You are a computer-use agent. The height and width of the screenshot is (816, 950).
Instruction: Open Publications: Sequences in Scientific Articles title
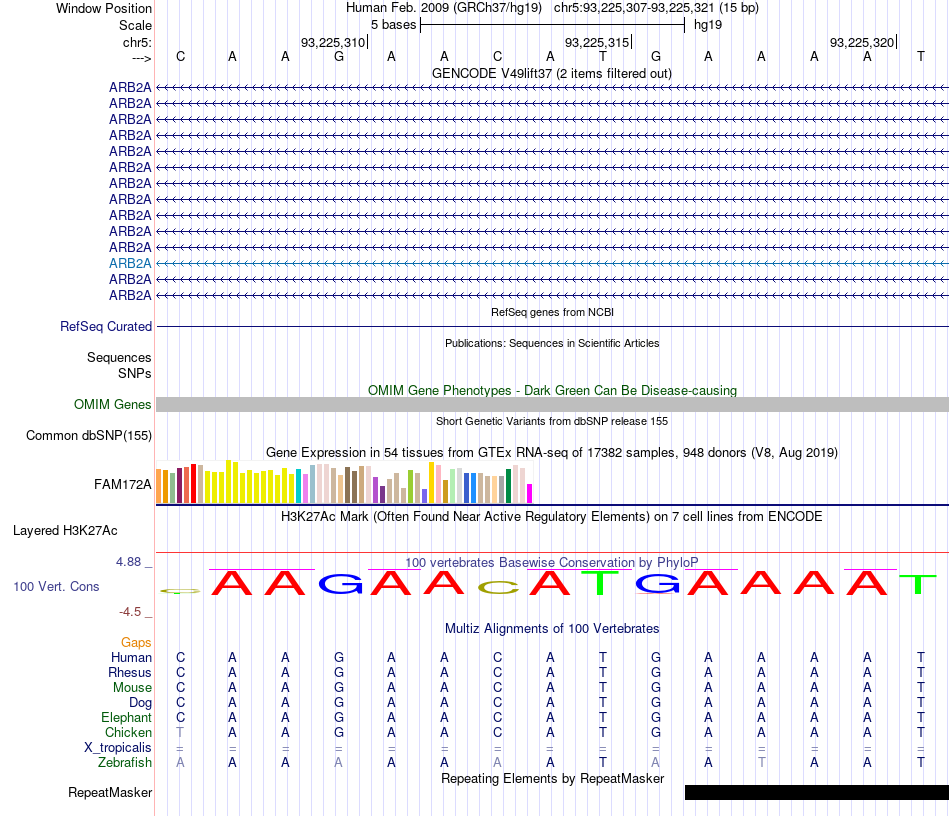[x=552, y=343]
